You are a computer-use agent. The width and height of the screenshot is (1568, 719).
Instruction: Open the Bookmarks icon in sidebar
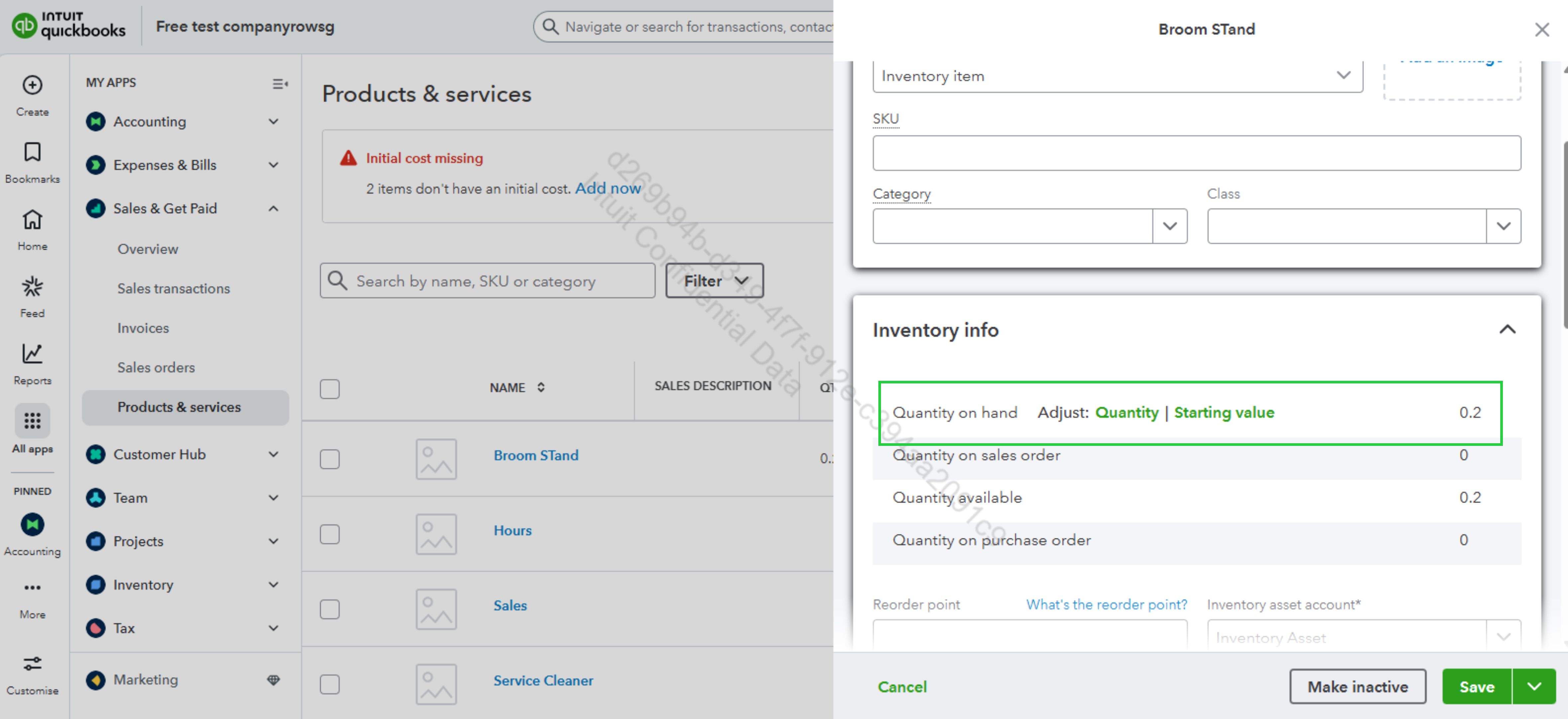[x=32, y=152]
